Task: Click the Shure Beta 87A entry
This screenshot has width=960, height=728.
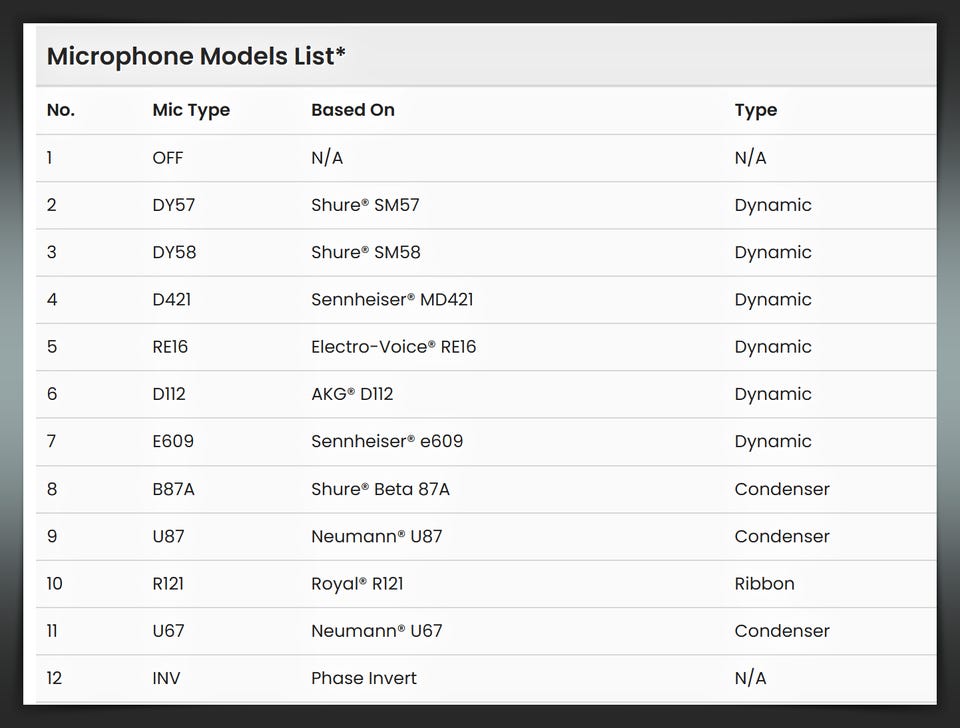Action: pyautogui.click(x=380, y=489)
